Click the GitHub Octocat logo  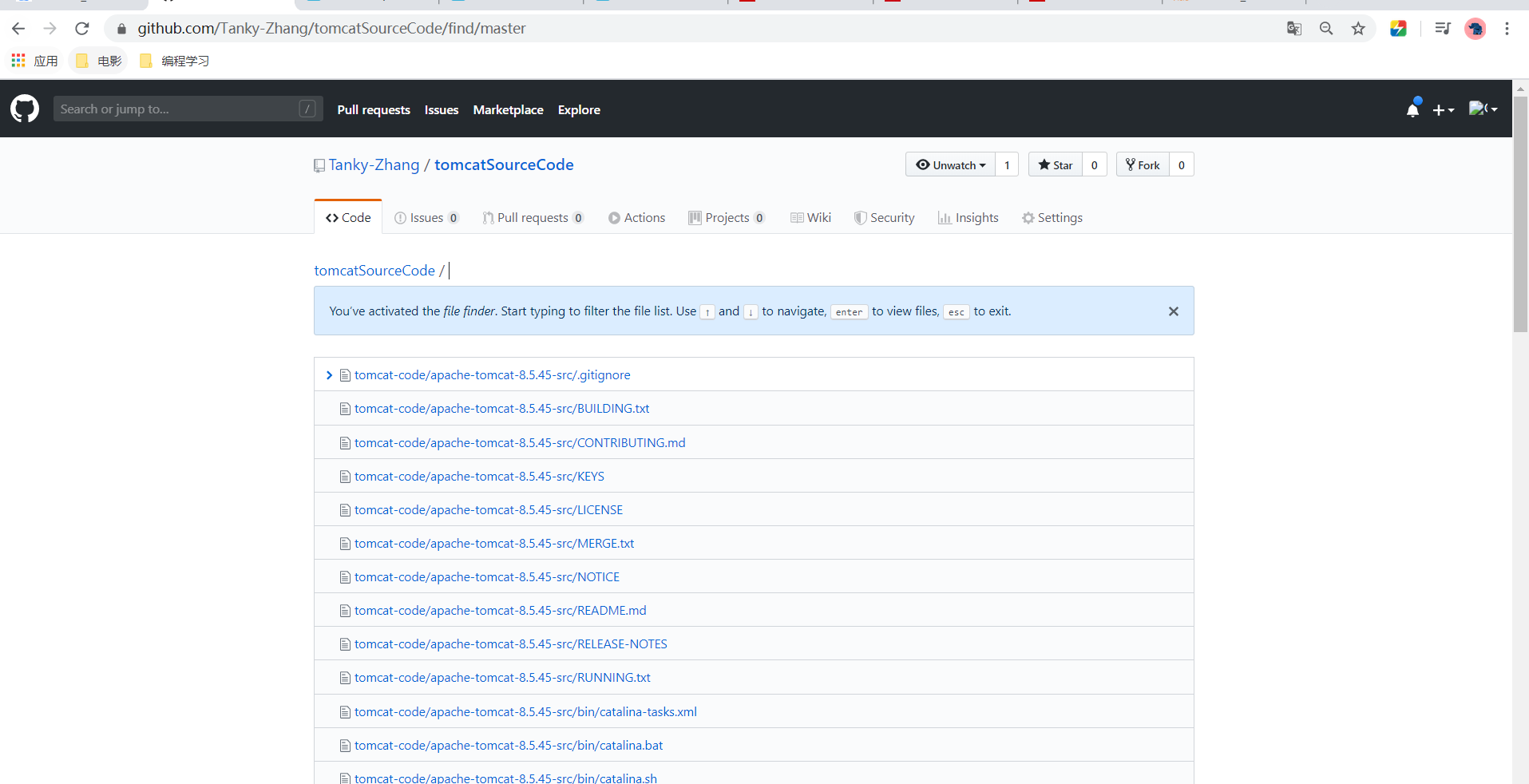25,109
